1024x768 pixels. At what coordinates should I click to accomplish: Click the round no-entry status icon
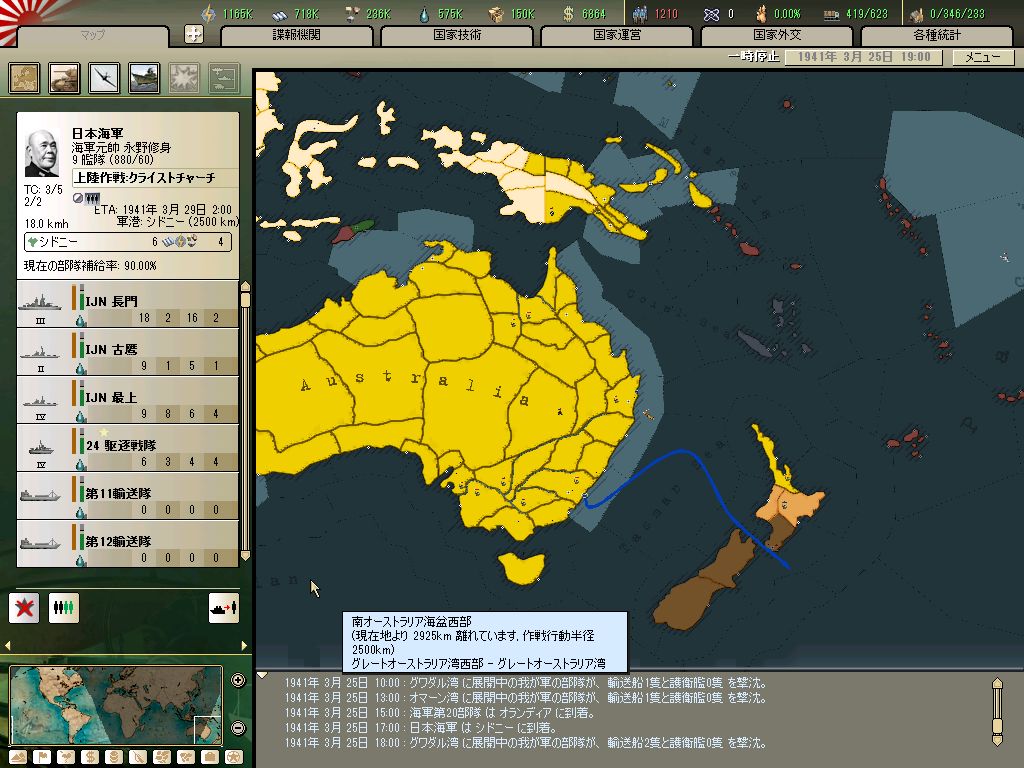(x=78, y=199)
